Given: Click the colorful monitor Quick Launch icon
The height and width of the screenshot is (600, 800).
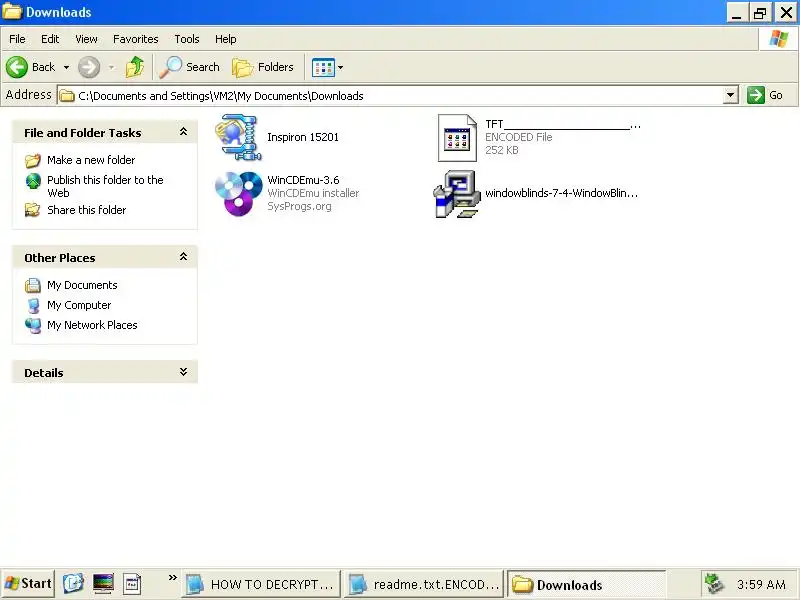Looking at the screenshot, I should (104, 583).
